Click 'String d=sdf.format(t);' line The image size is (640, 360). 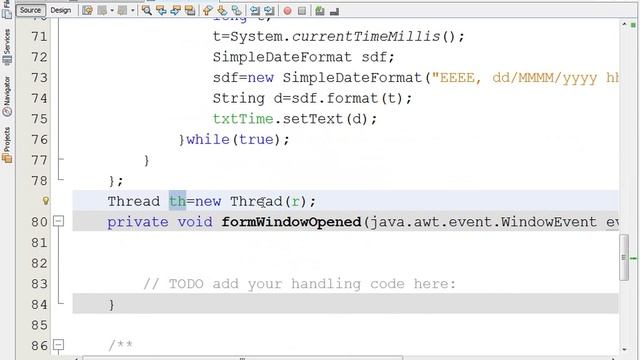(x=312, y=98)
